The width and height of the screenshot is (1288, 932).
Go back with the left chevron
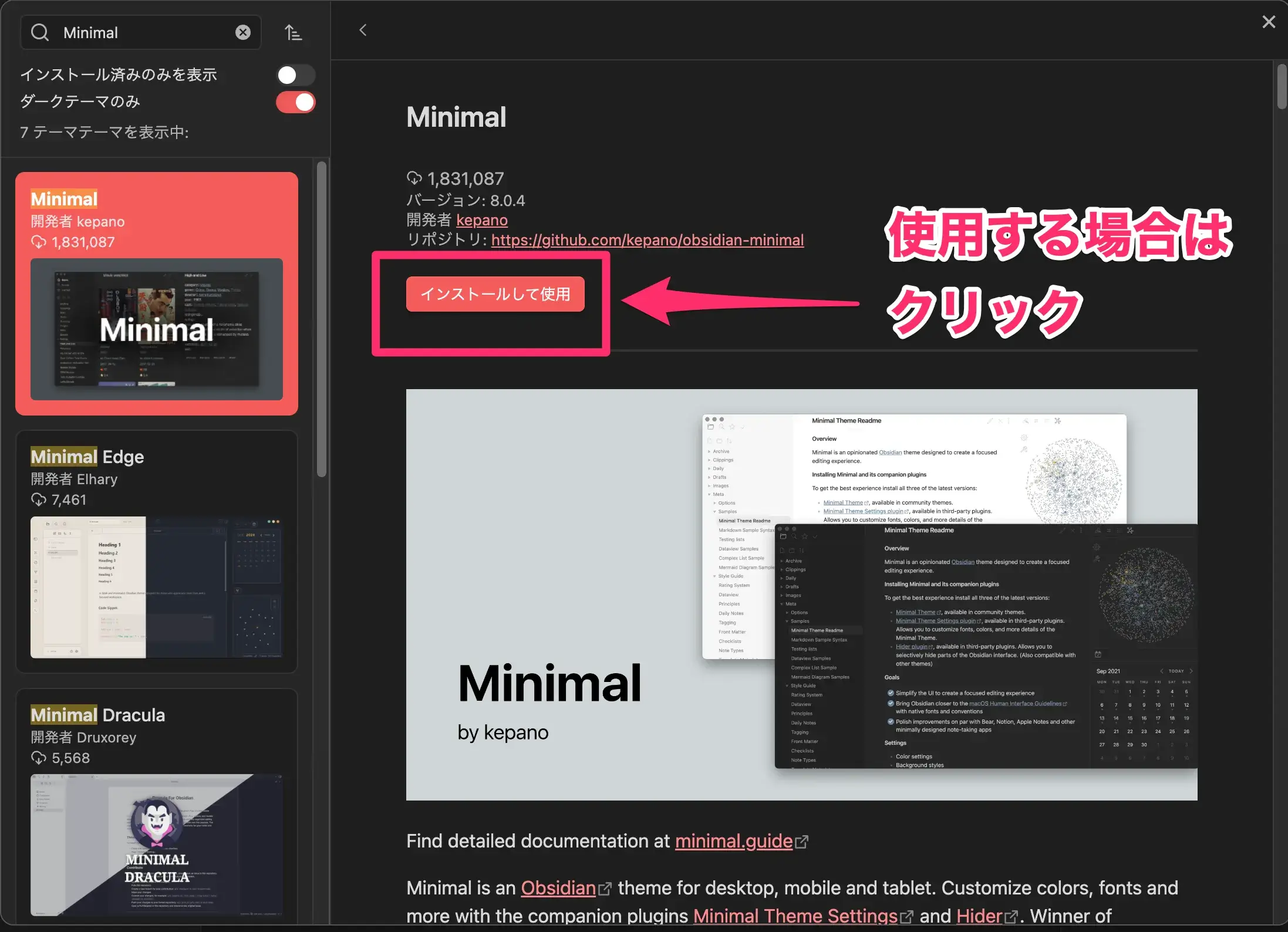tap(363, 30)
